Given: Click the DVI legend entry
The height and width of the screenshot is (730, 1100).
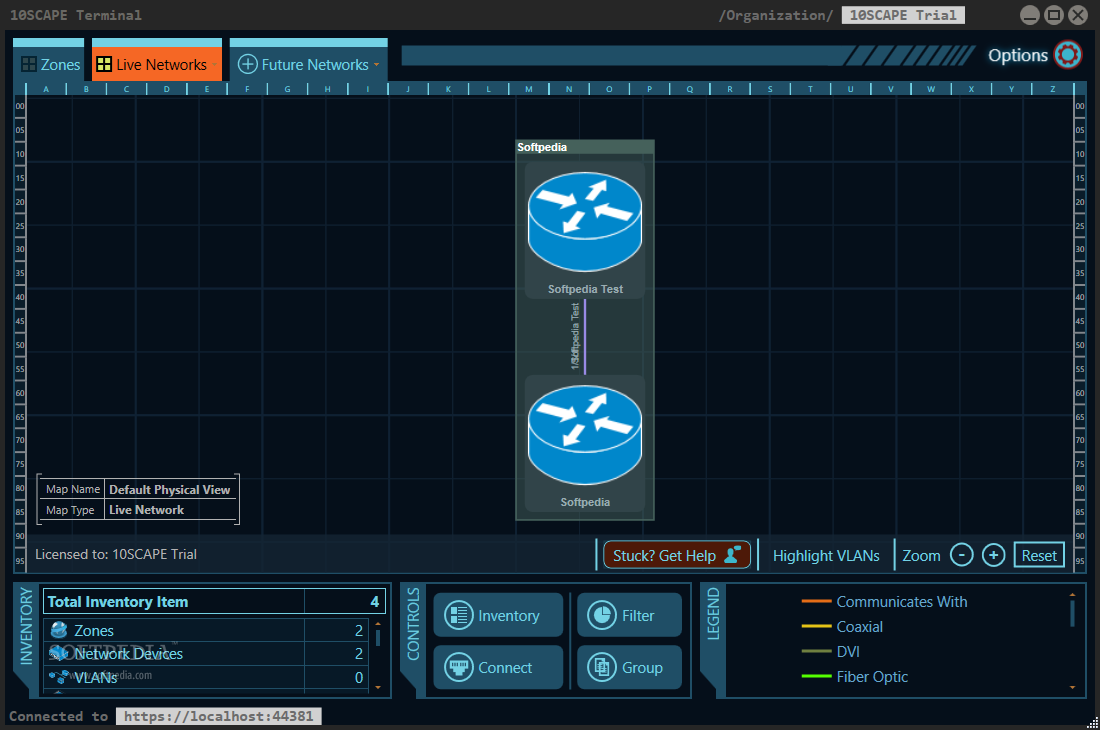Looking at the screenshot, I should (x=831, y=651).
